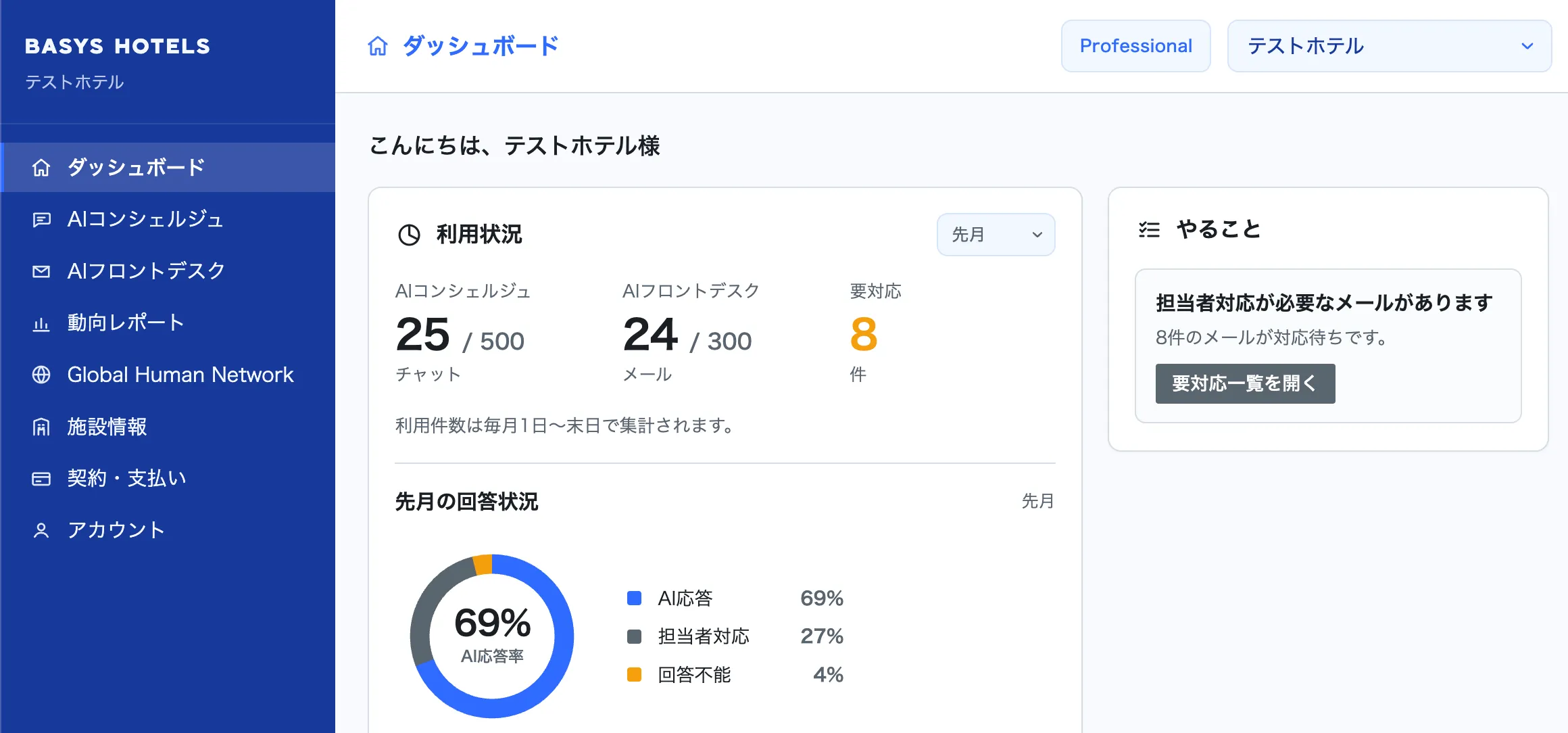Click the 先月の回答状況 heading
The height and width of the screenshot is (733, 1568).
coord(466,502)
